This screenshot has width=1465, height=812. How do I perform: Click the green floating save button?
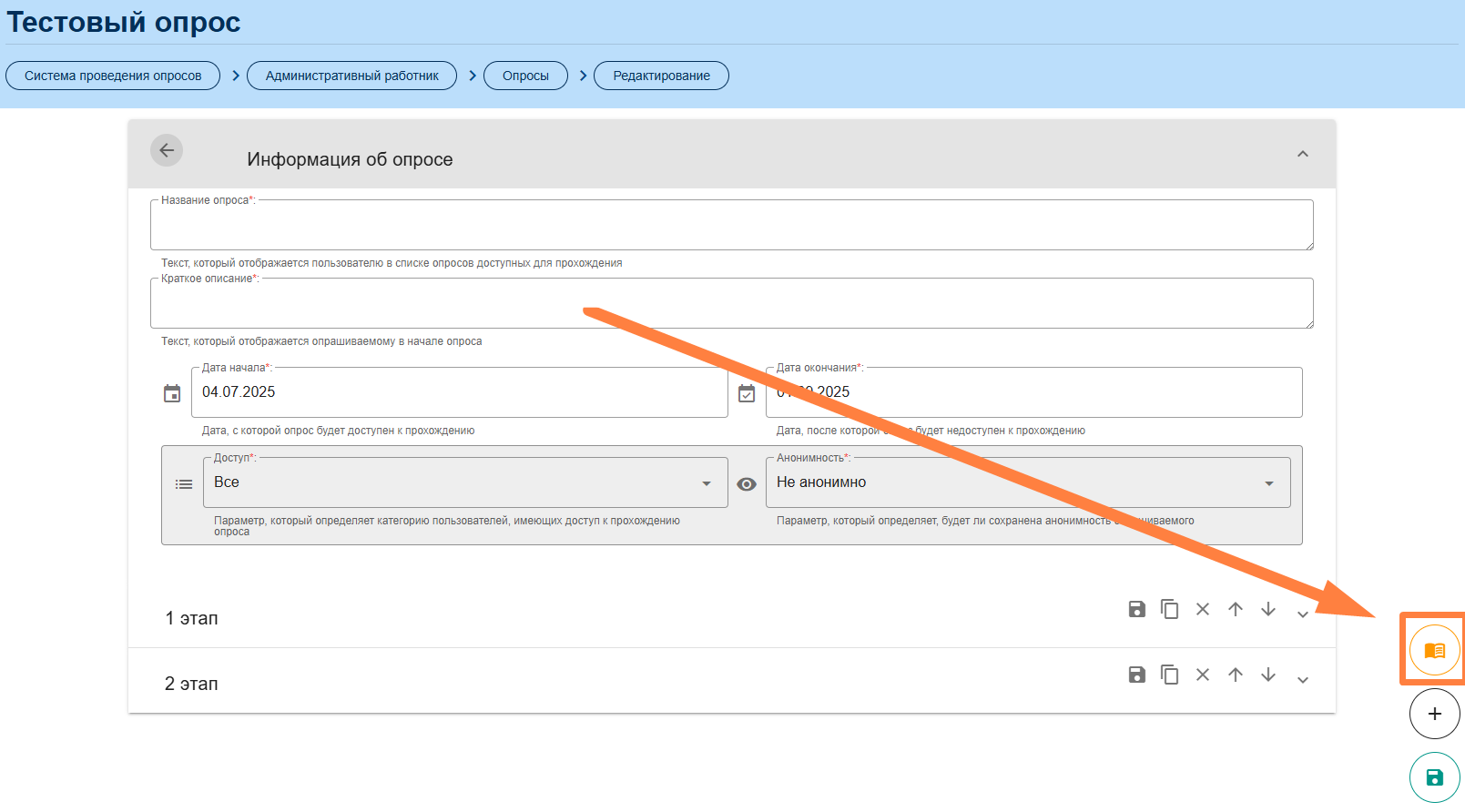click(1434, 777)
